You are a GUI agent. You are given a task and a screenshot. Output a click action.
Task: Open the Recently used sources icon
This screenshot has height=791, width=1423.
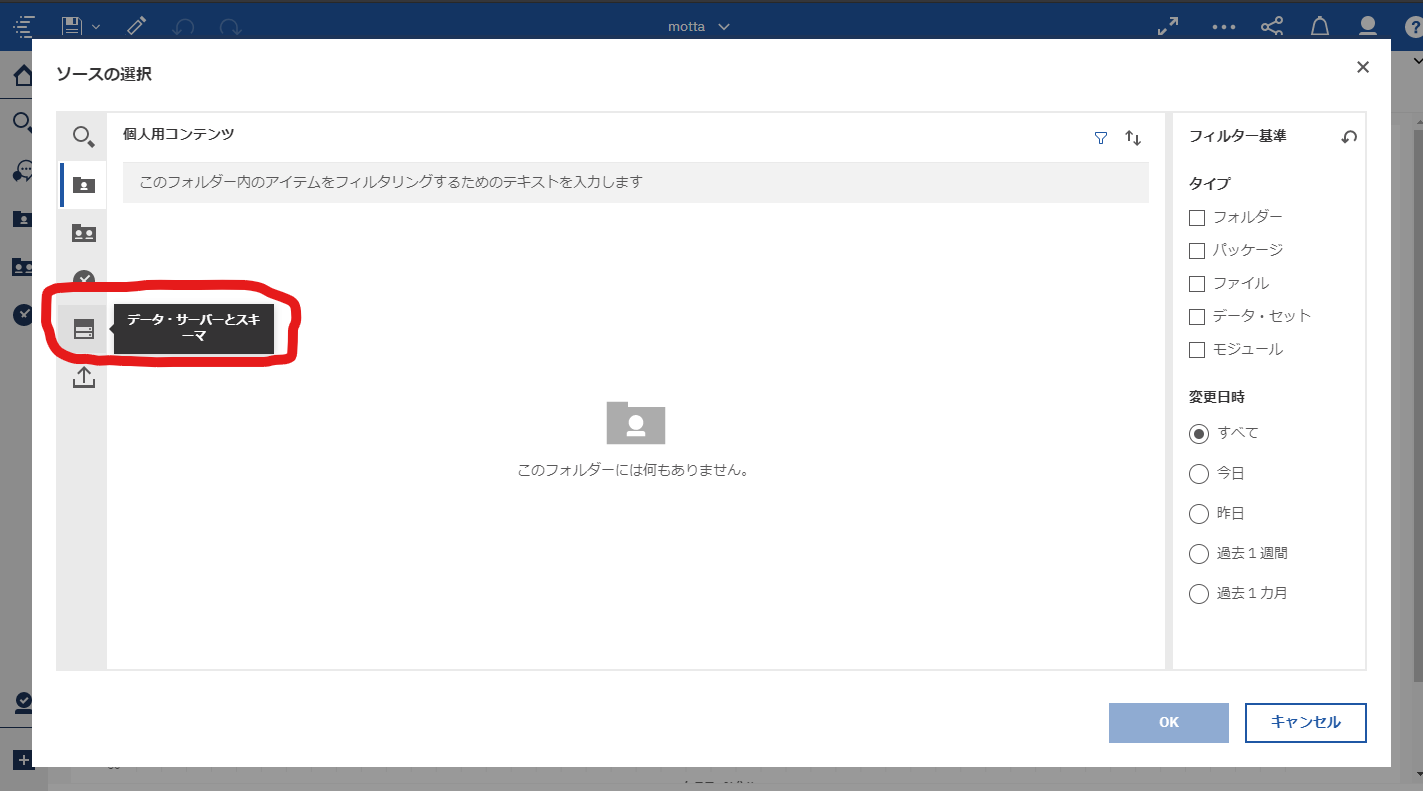tap(84, 280)
